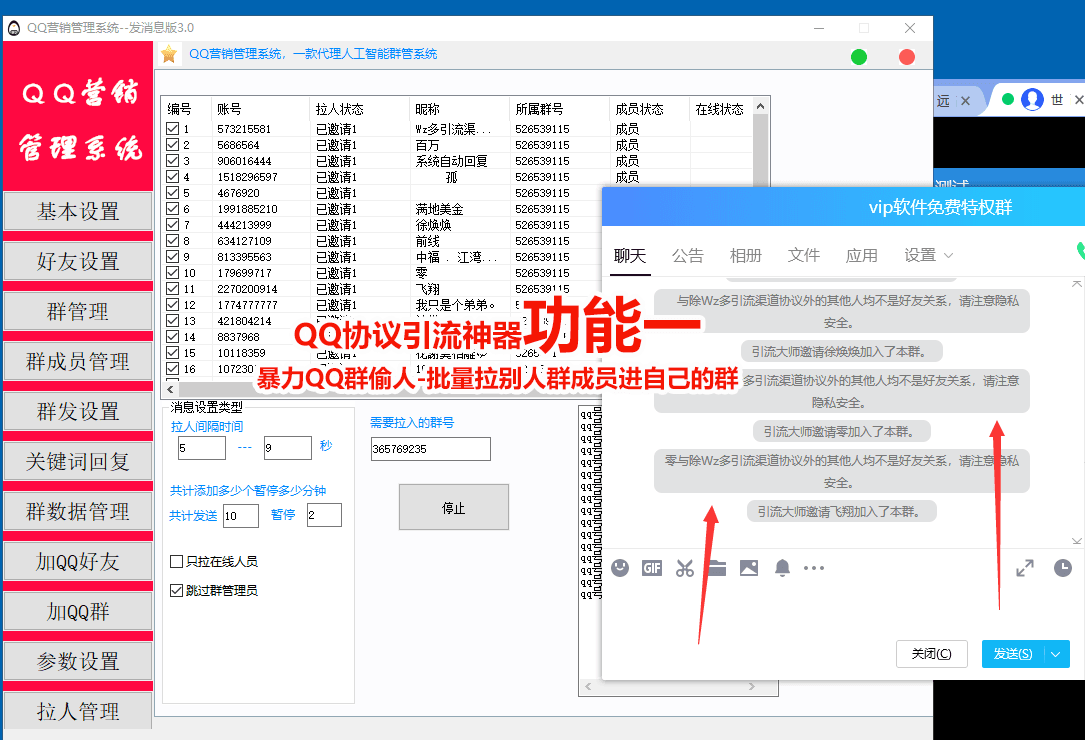Toggle checkbox for row 9 account 813395563
Image resolution: width=1085 pixels, height=740 pixels.
pyautogui.click(x=173, y=257)
